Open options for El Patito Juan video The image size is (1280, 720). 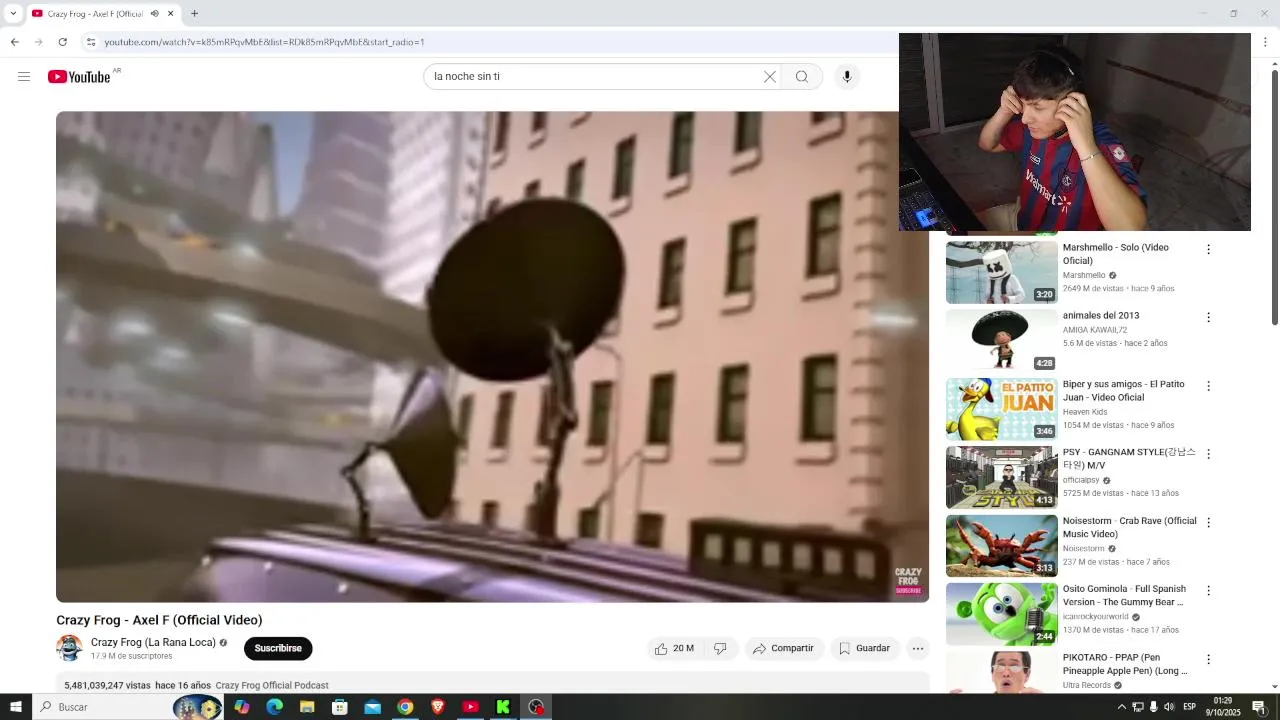[x=1208, y=386]
